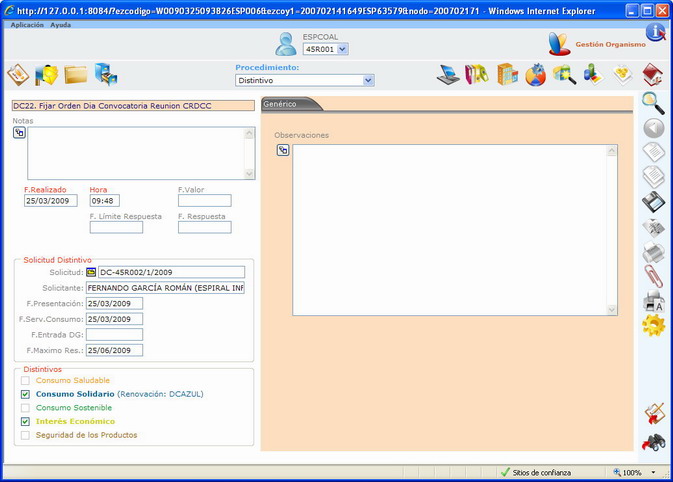Click the pie chart with gear icon
This screenshot has width=673, height=482.
(x=536, y=75)
